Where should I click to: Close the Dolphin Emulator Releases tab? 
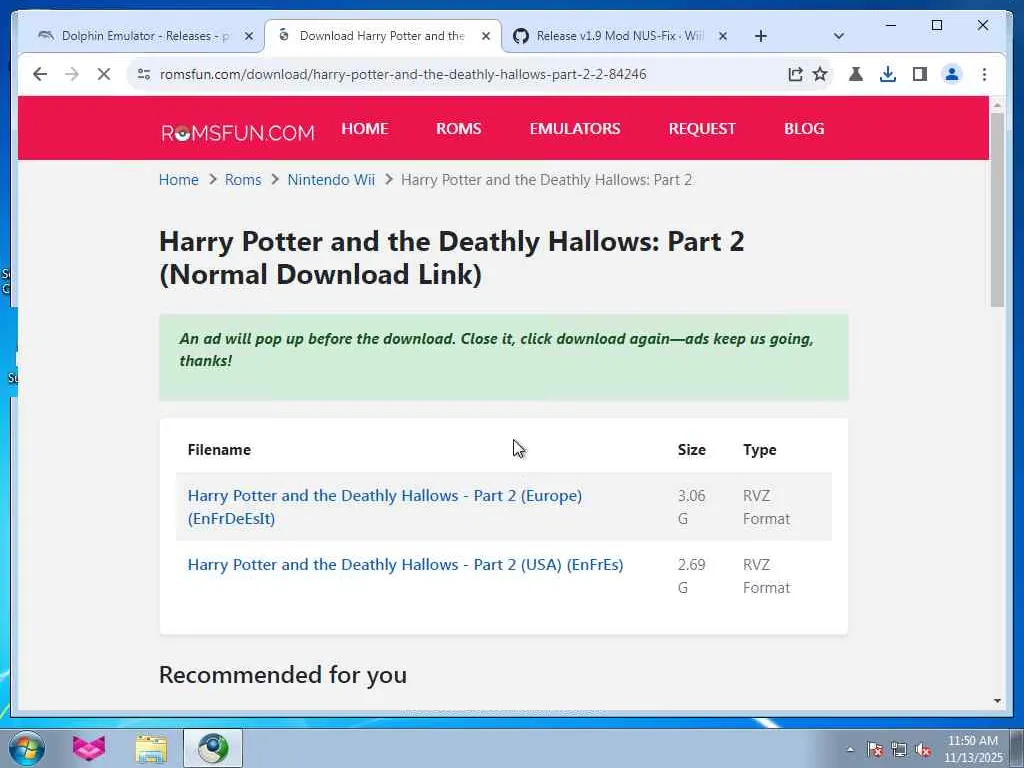249,36
